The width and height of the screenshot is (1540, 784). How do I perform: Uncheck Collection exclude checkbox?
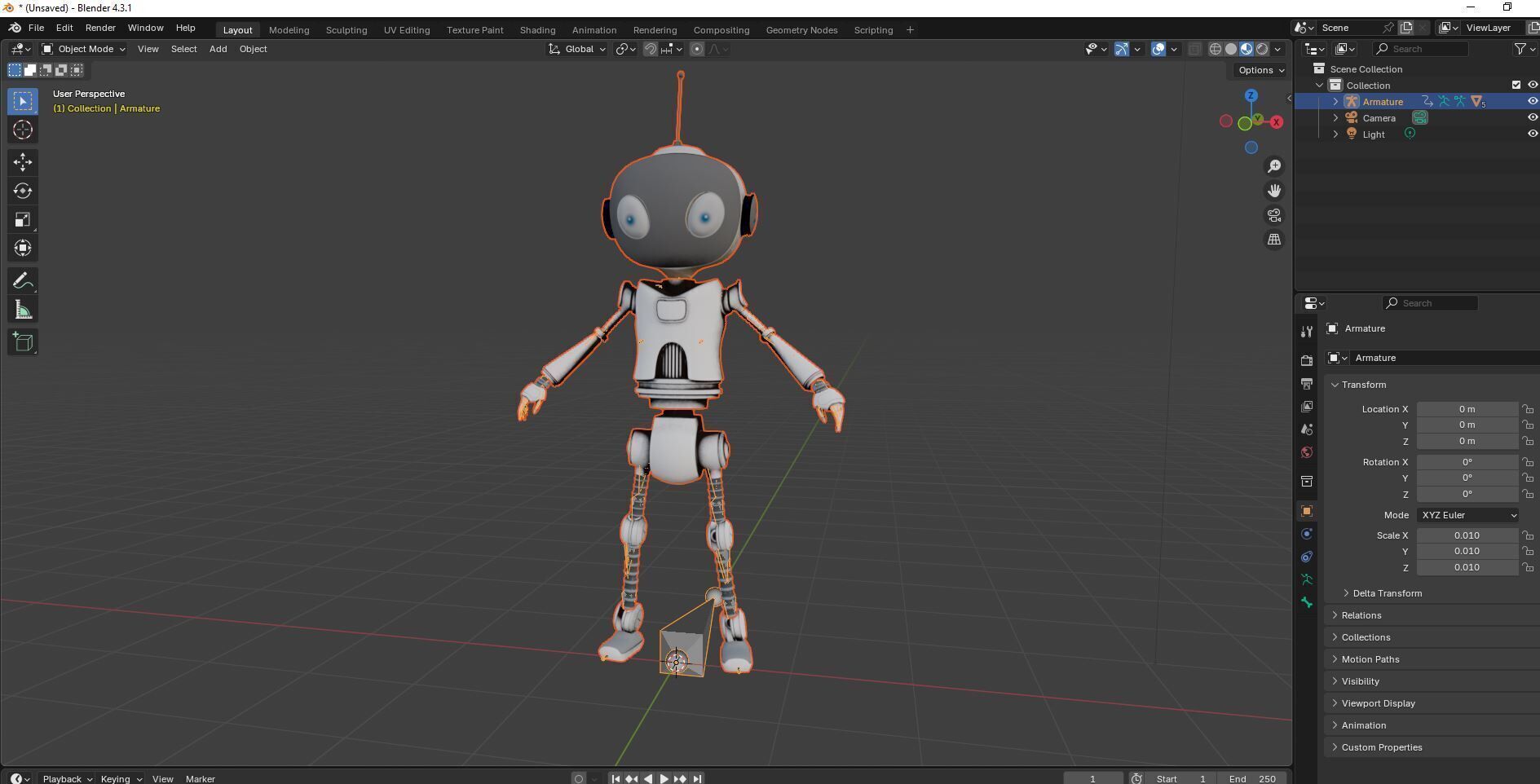1516,85
